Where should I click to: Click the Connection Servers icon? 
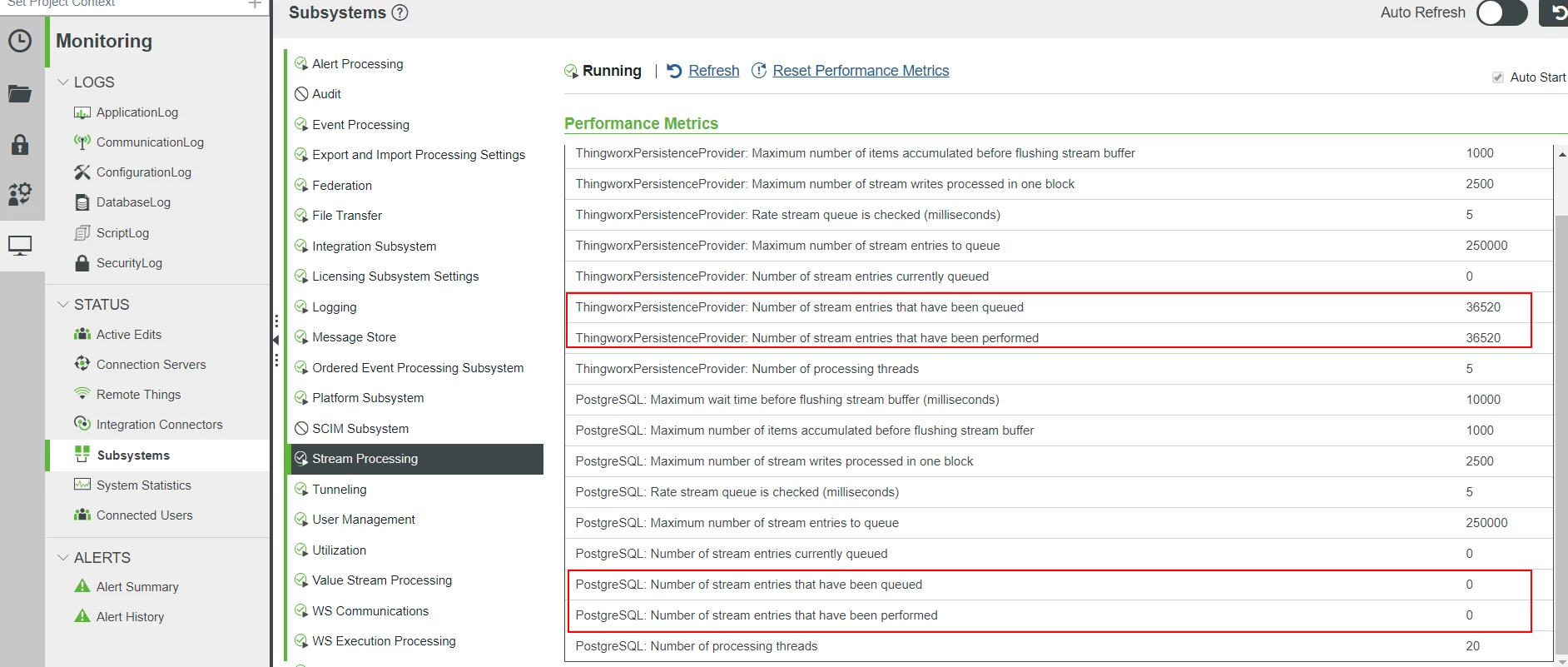(82, 365)
